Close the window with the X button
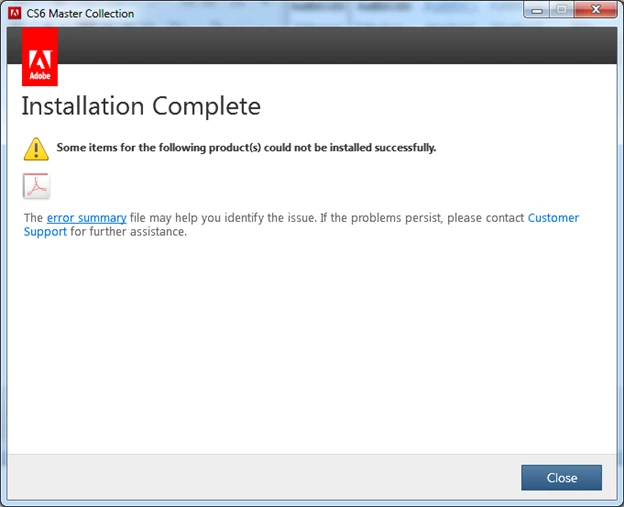624x507 pixels. click(595, 10)
